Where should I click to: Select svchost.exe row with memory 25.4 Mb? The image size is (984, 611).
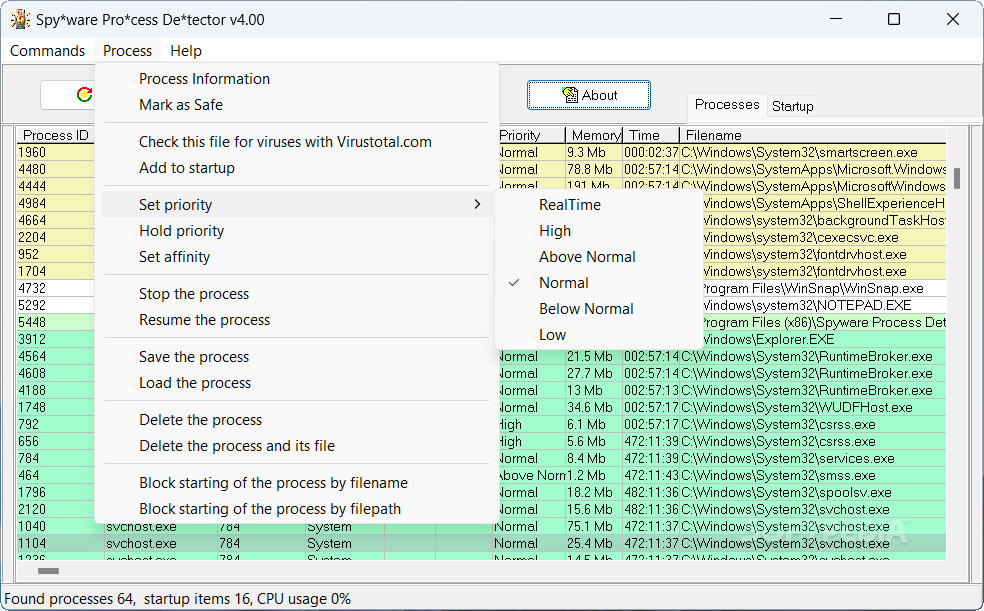click(481, 543)
